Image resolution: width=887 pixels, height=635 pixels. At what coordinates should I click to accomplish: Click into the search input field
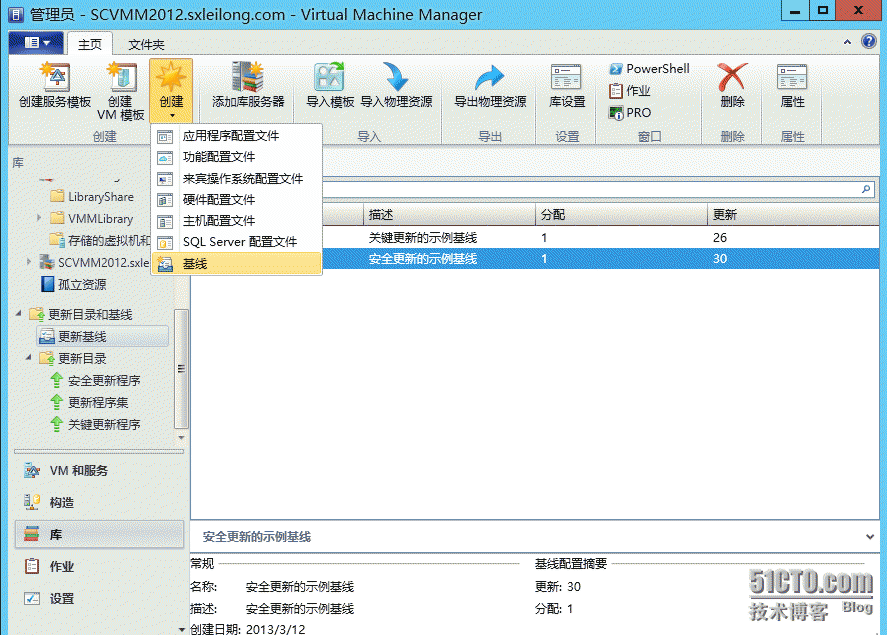click(589, 189)
